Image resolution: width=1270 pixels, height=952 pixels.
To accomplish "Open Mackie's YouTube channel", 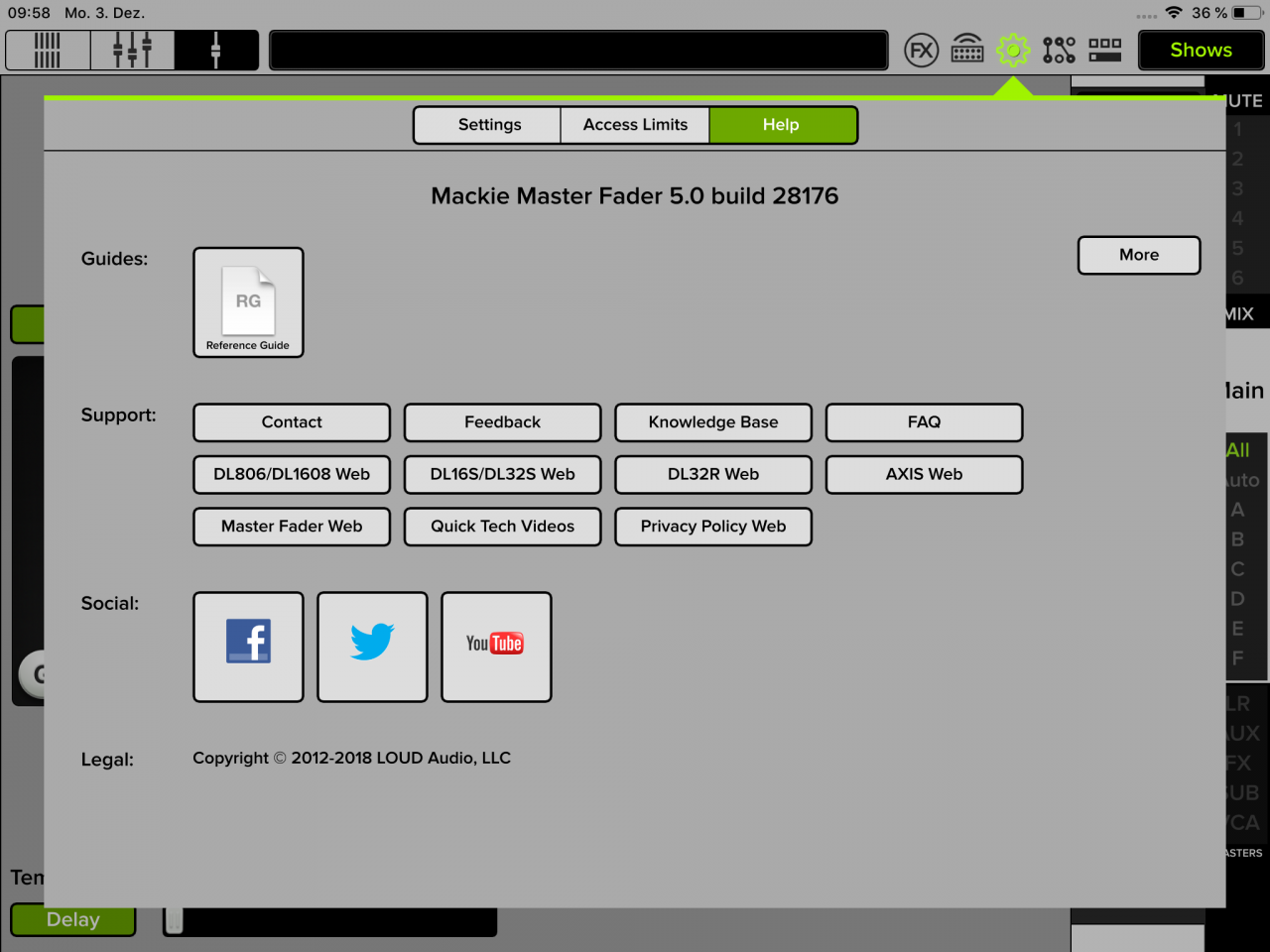I will point(496,647).
